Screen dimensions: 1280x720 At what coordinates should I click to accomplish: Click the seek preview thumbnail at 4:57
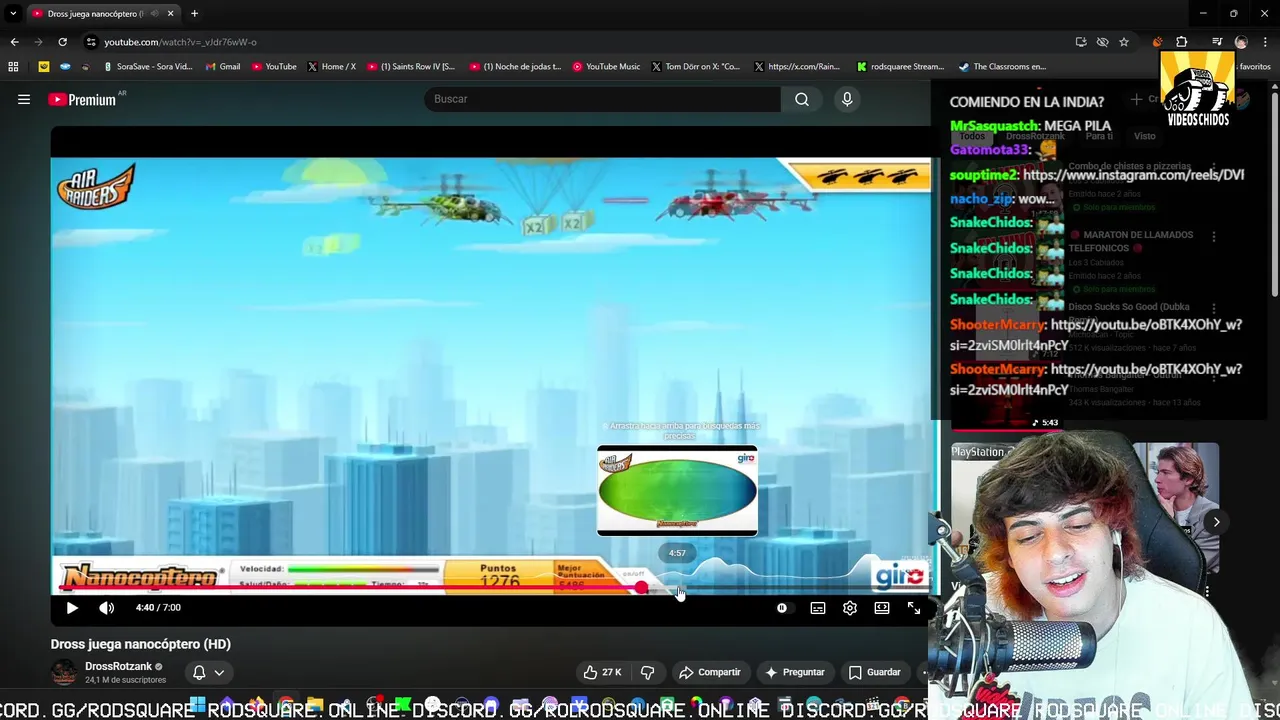click(x=677, y=491)
